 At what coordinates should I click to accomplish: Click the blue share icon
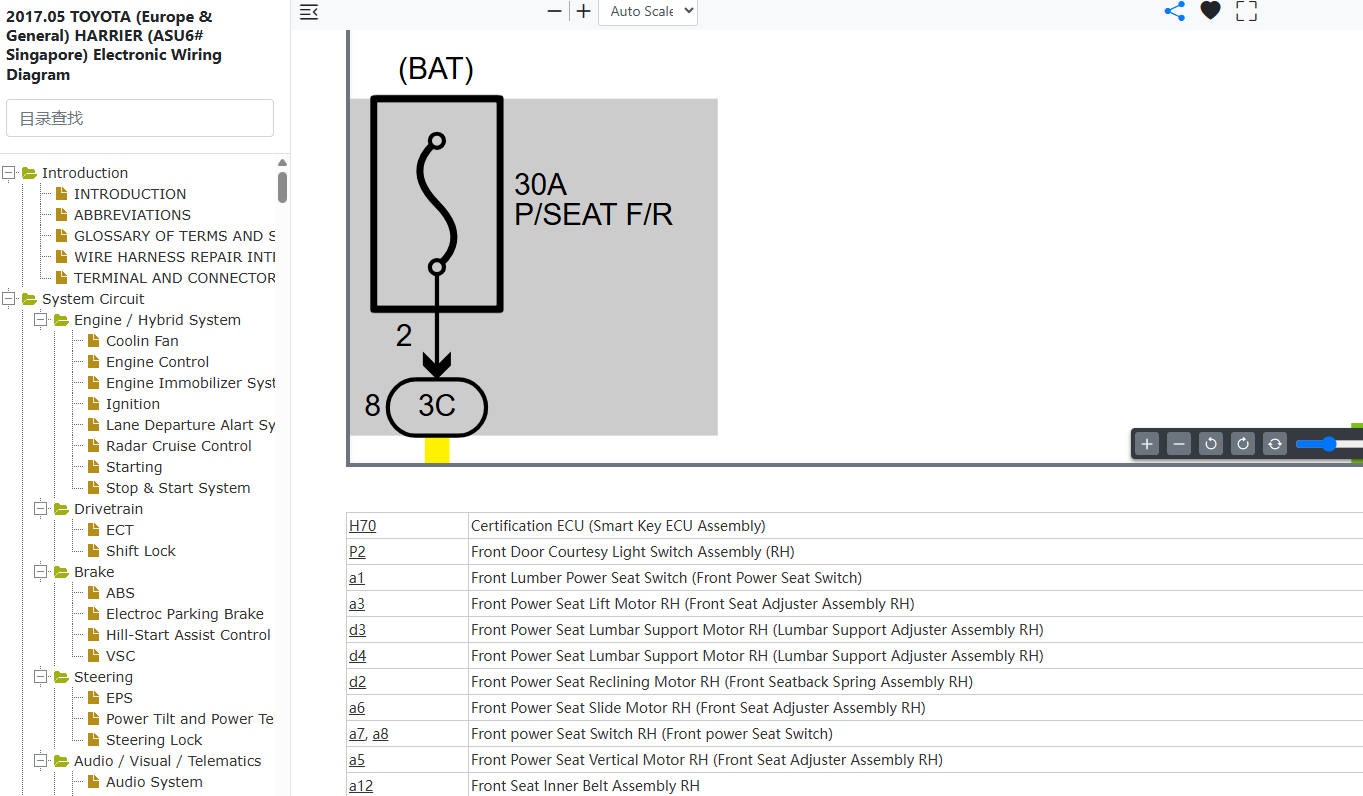click(x=1175, y=11)
